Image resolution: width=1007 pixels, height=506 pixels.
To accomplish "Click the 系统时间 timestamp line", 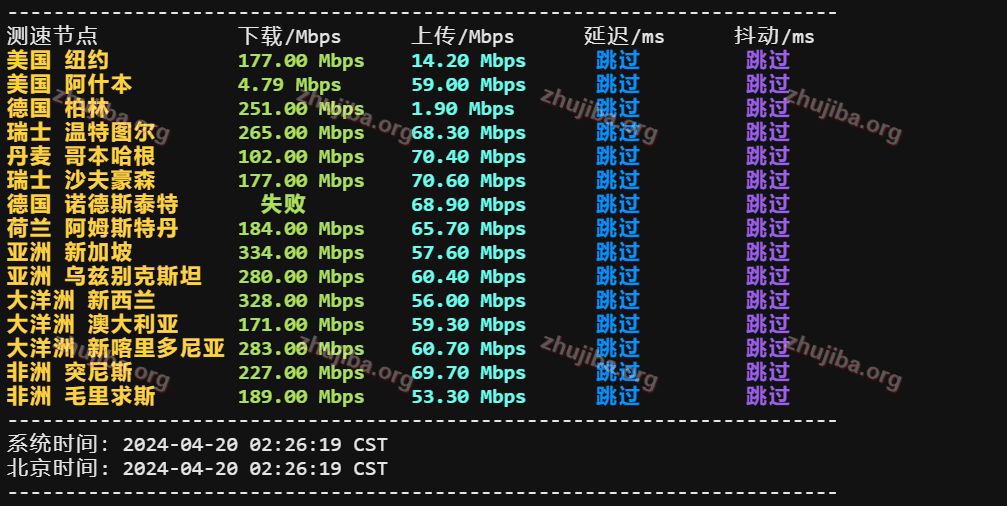I will [x=197, y=444].
